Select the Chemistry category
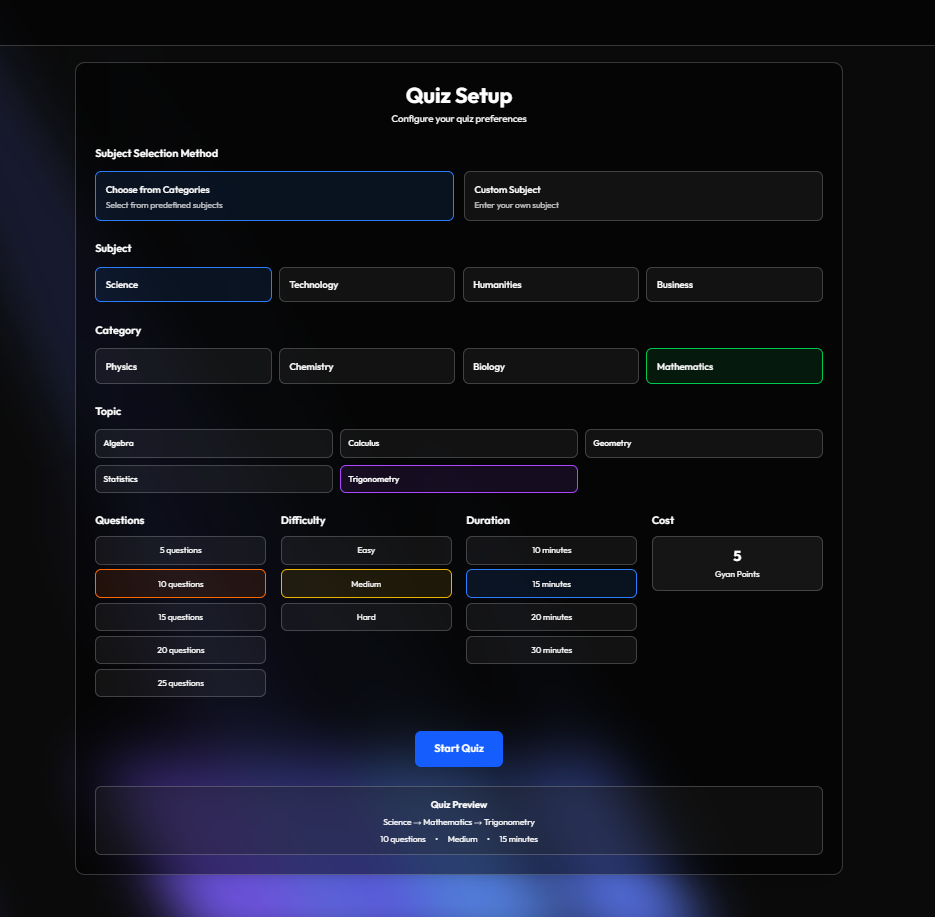 click(x=367, y=366)
